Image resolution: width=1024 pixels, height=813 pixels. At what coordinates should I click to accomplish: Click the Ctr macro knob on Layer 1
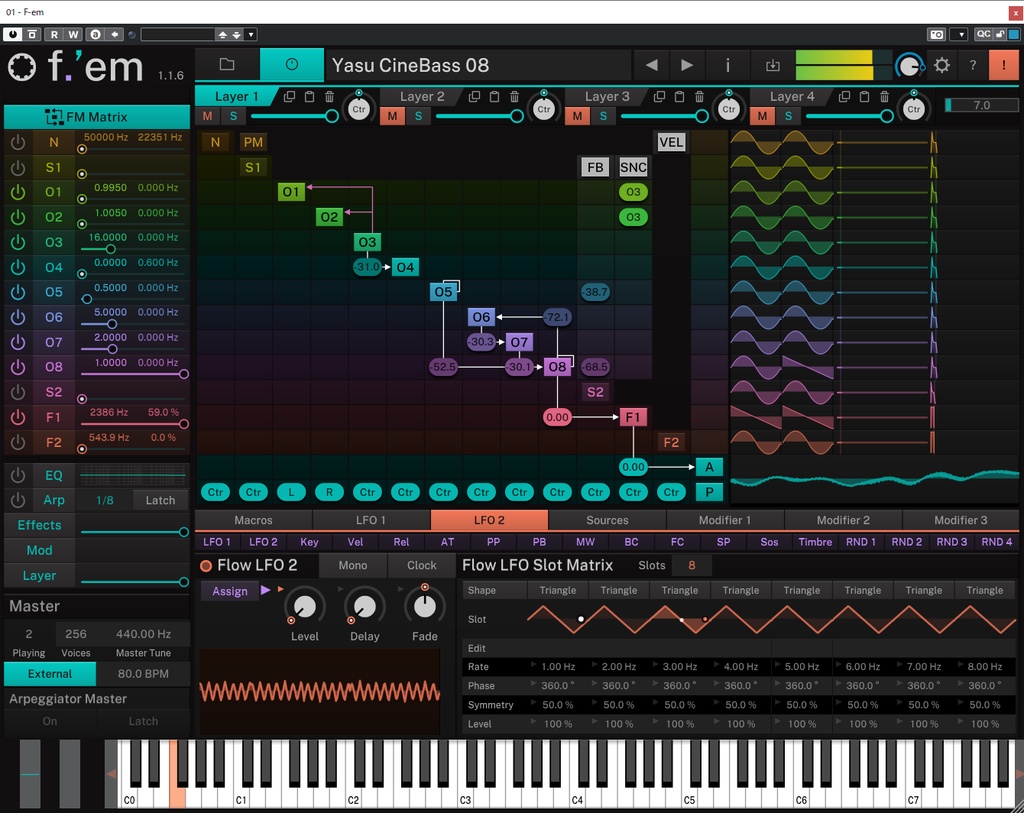[x=359, y=108]
